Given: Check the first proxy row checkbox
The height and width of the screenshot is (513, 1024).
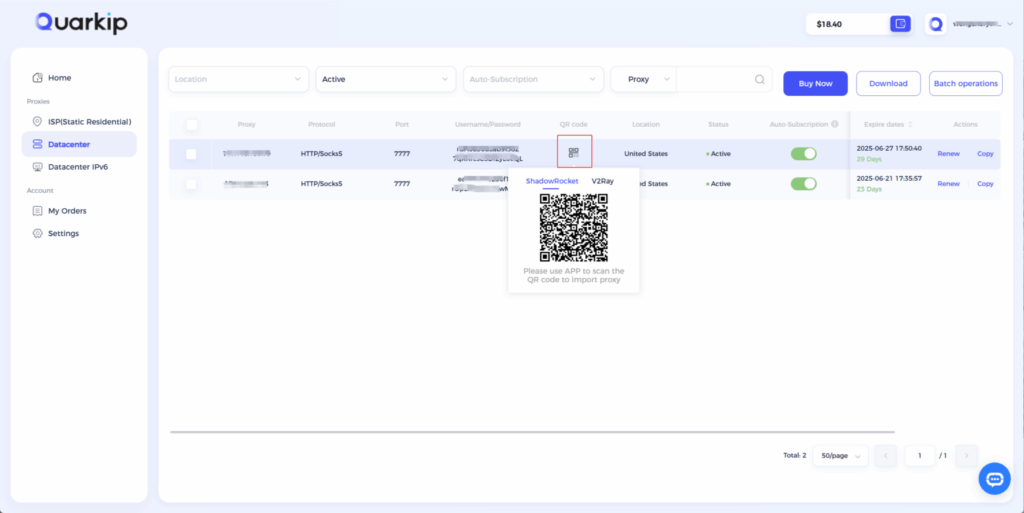Looking at the screenshot, I should pos(191,154).
